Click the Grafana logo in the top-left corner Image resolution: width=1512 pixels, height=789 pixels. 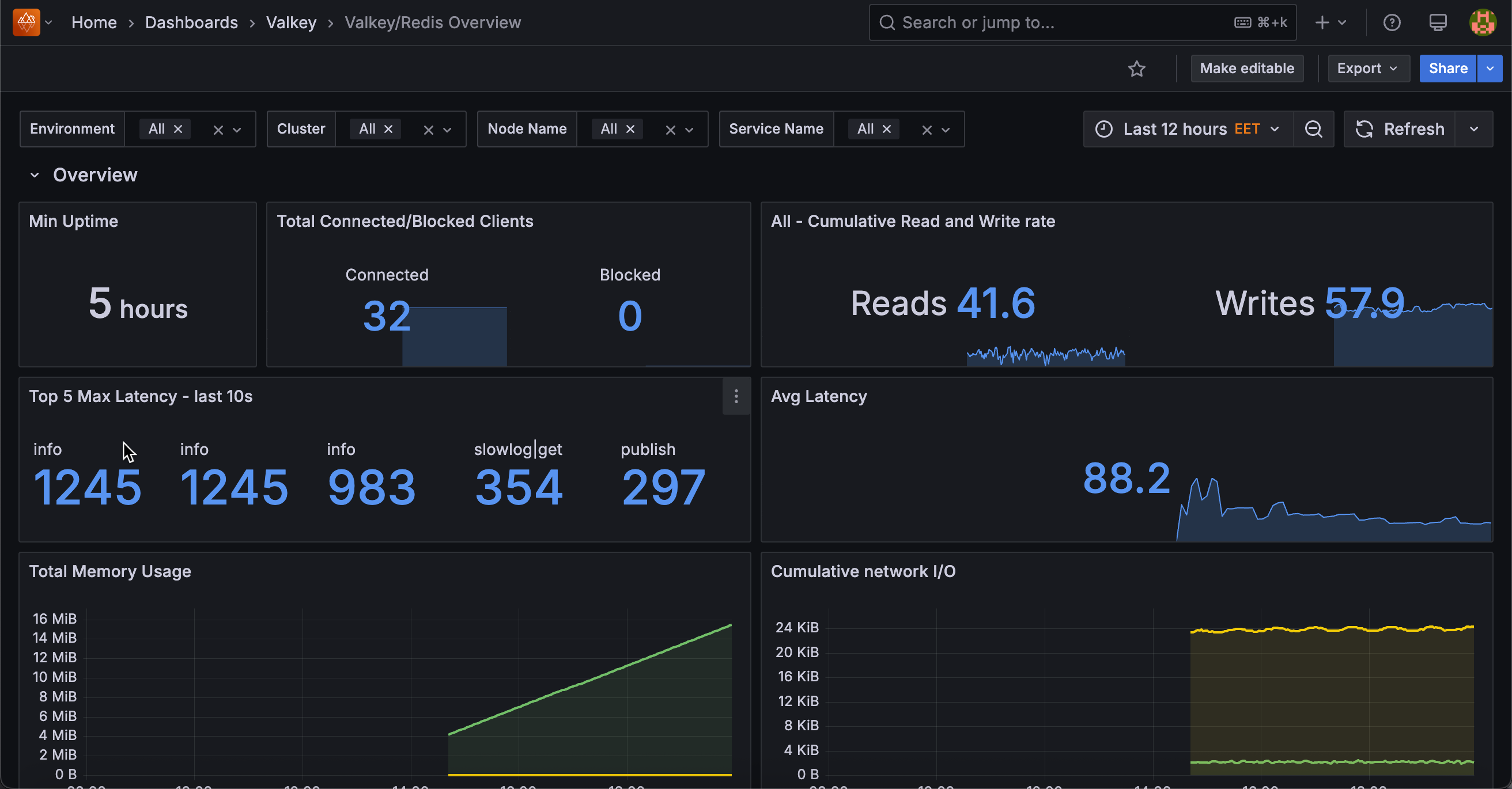click(x=25, y=22)
